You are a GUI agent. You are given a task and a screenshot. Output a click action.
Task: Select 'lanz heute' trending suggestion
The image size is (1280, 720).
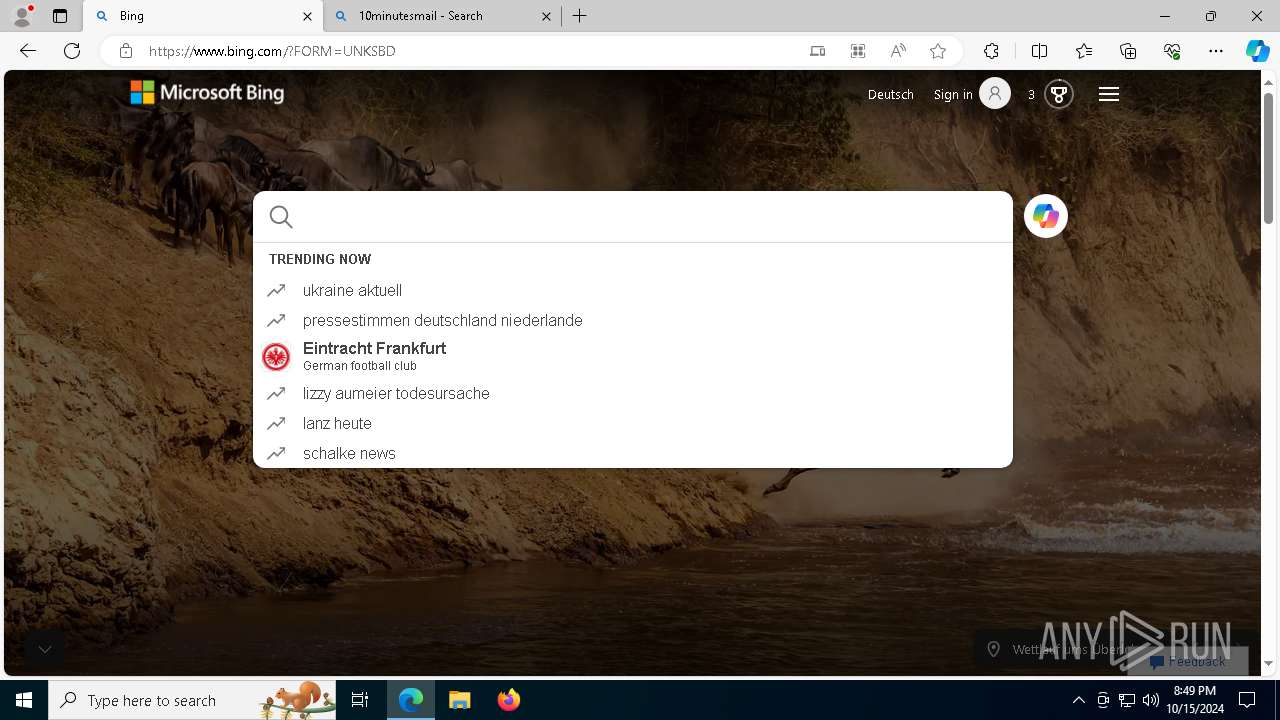point(633,423)
